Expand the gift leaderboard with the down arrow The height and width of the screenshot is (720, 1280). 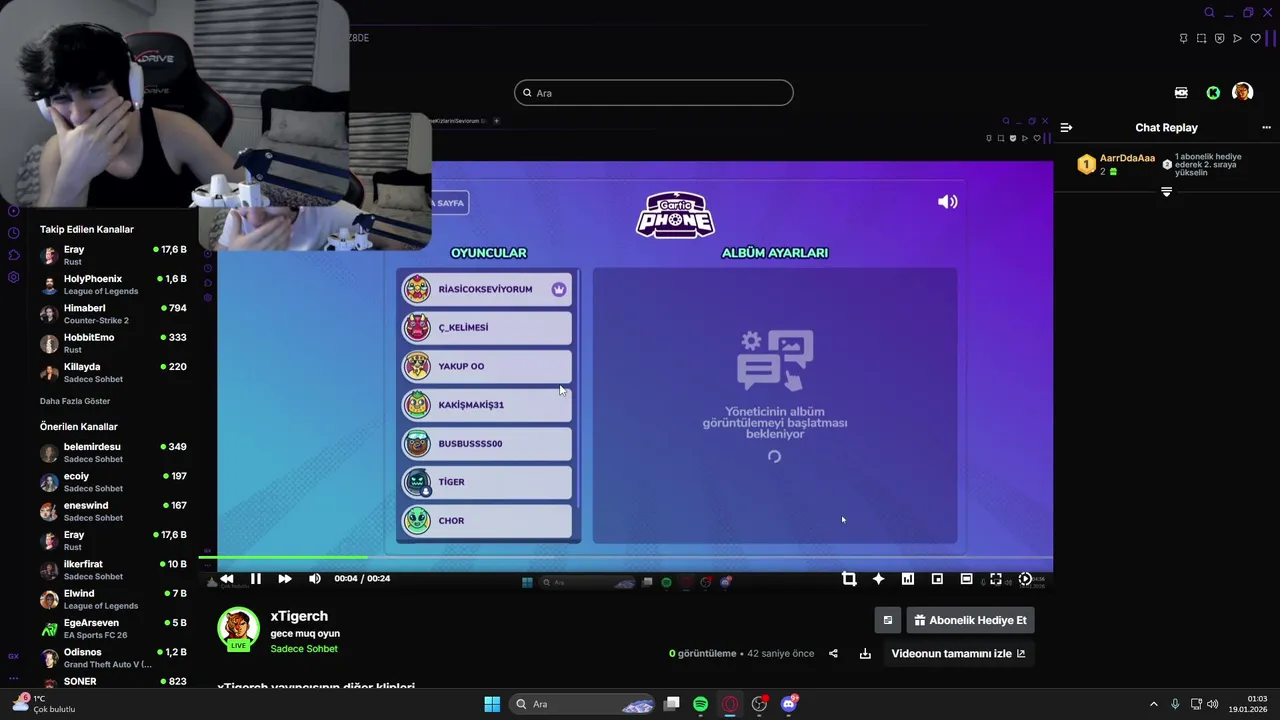point(1166,191)
